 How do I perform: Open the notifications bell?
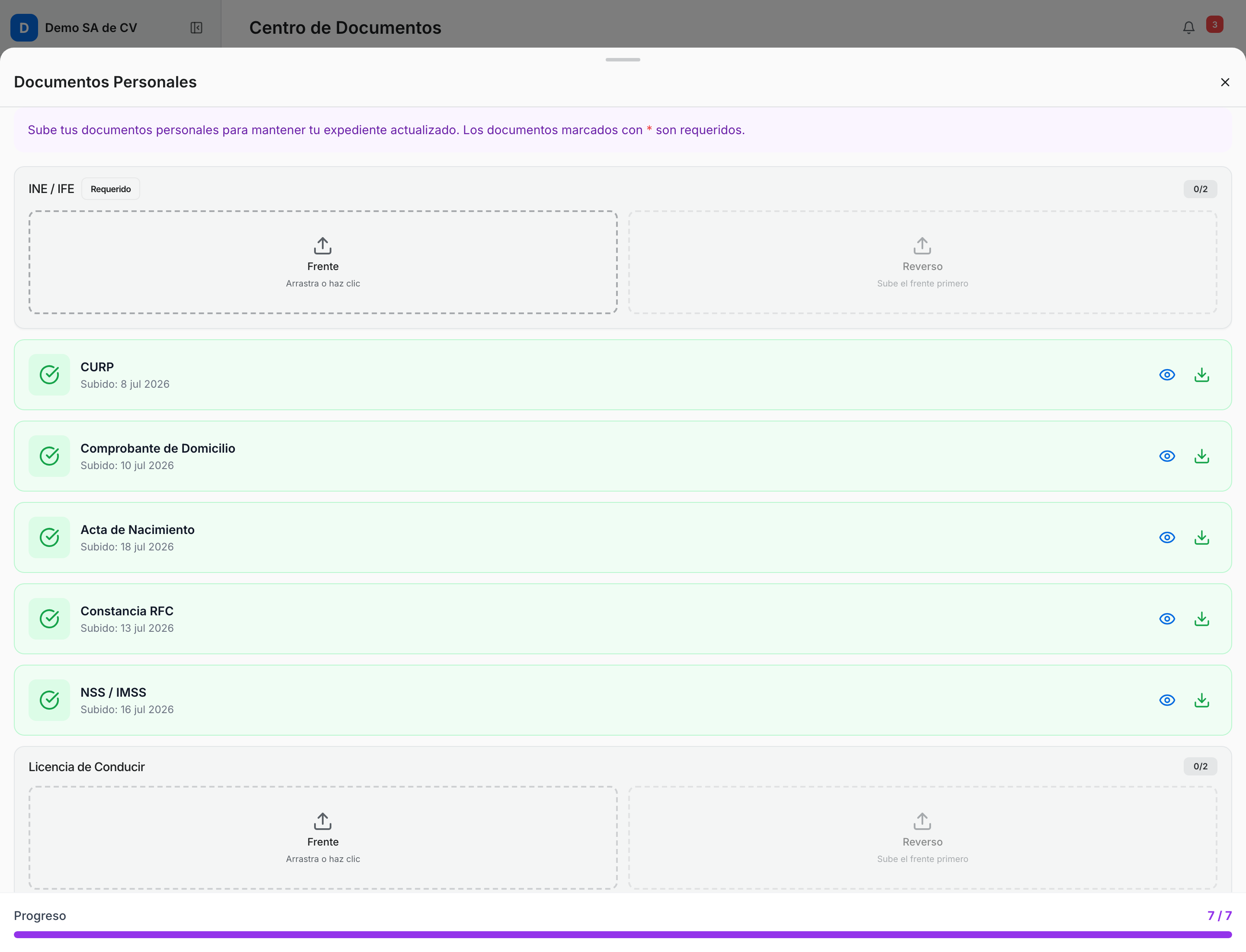pyautogui.click(x=1189, y=27)
